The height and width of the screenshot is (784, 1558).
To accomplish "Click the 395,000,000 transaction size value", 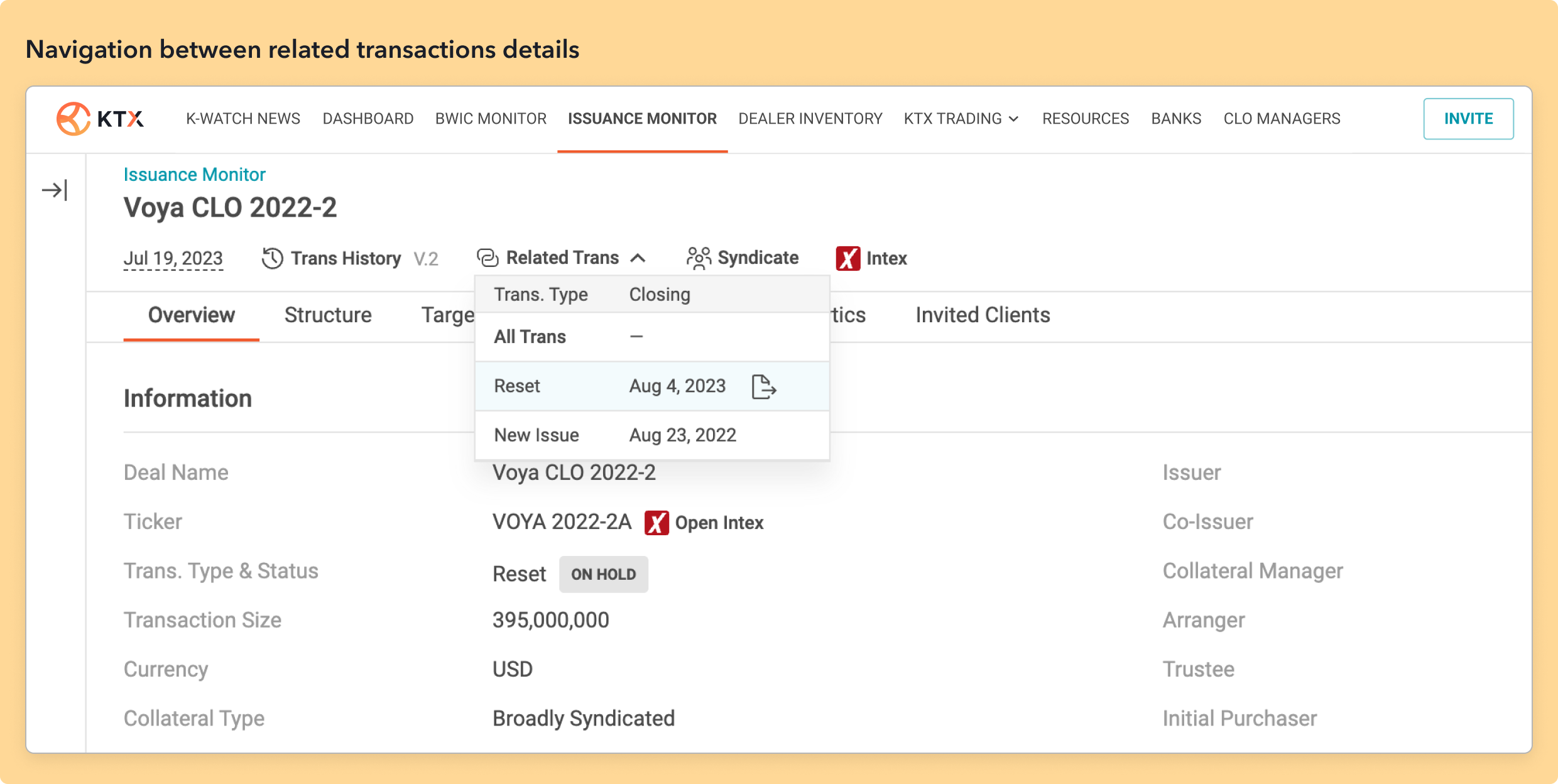I will (551, 620).
